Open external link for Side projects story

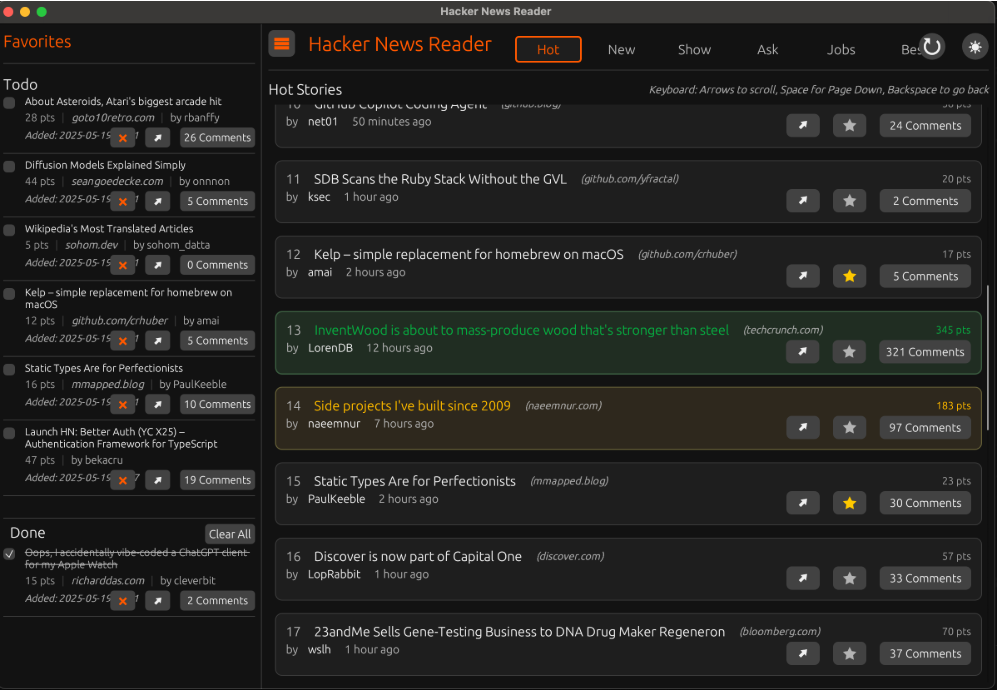(x=803, y=428)
